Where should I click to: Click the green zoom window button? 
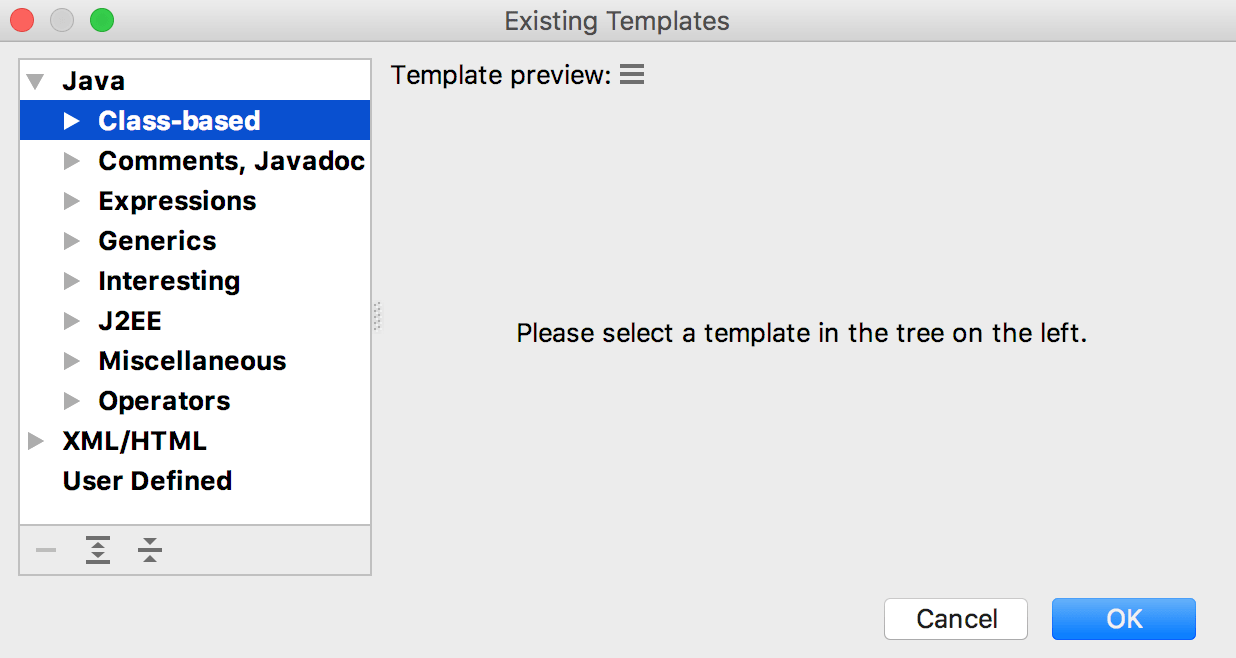point(102,20)
